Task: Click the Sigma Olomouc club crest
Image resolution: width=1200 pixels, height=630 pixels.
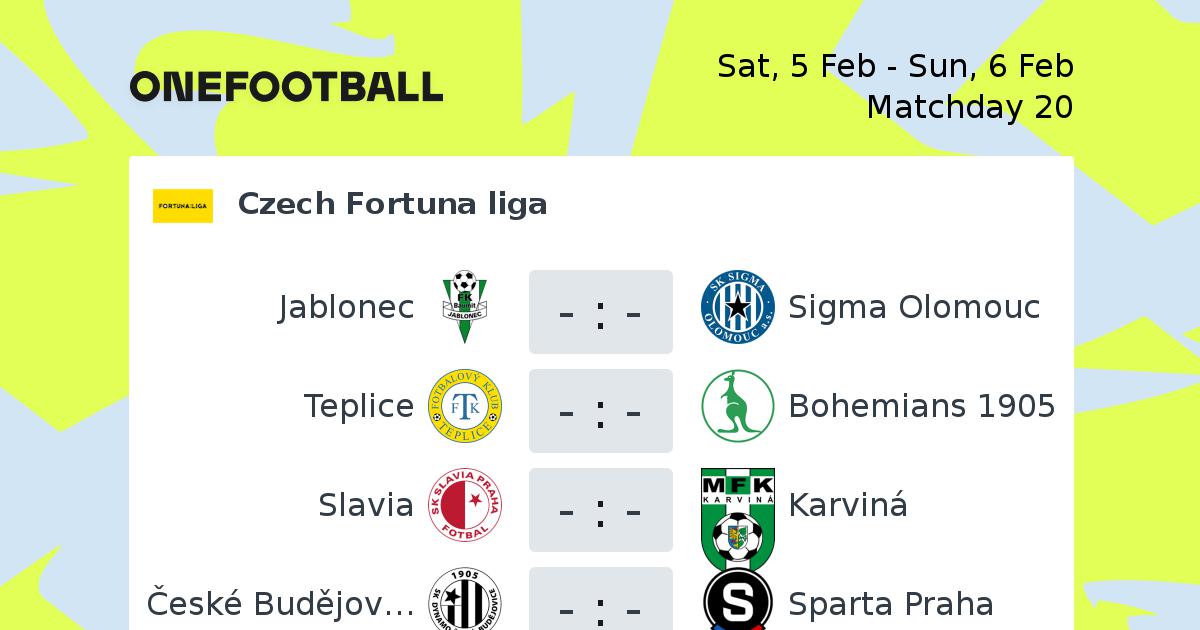Action: 738,307
